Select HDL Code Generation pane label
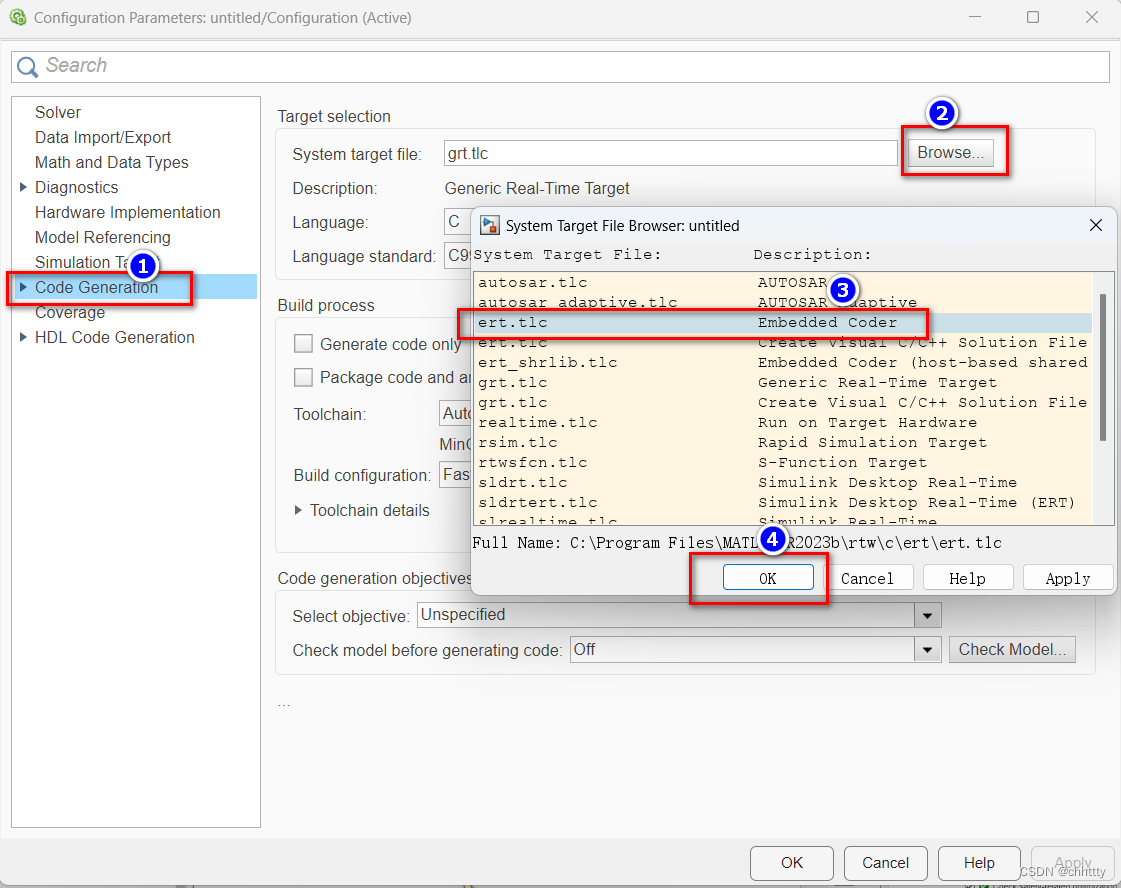 click(x=114, y=337)
